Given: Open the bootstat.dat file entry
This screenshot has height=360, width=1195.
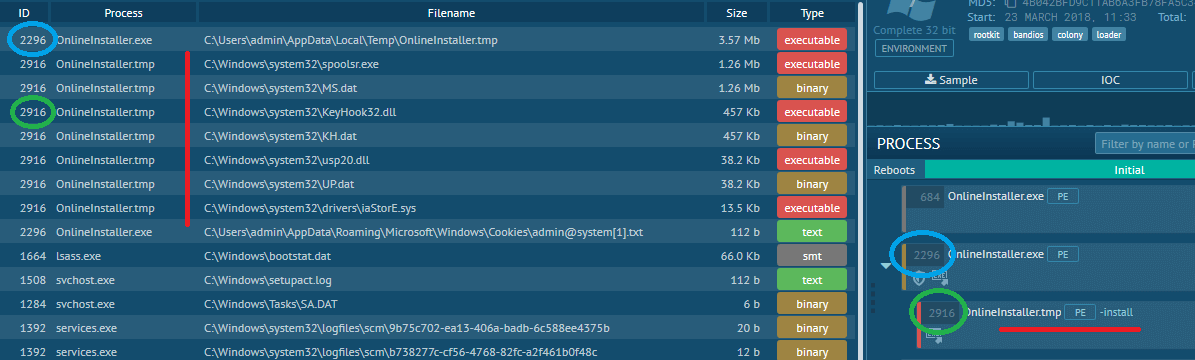Looking at the screenshot, I should (x=267, y=256).
